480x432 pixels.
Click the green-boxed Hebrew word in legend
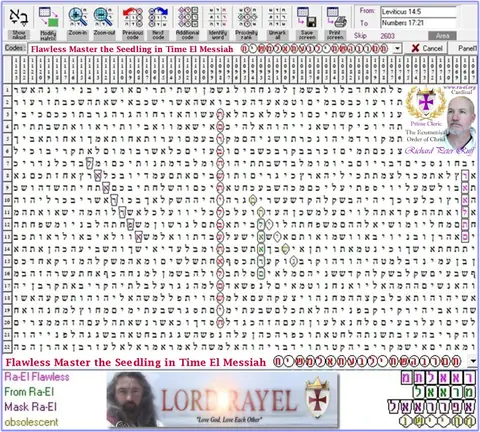pos(444,392)
